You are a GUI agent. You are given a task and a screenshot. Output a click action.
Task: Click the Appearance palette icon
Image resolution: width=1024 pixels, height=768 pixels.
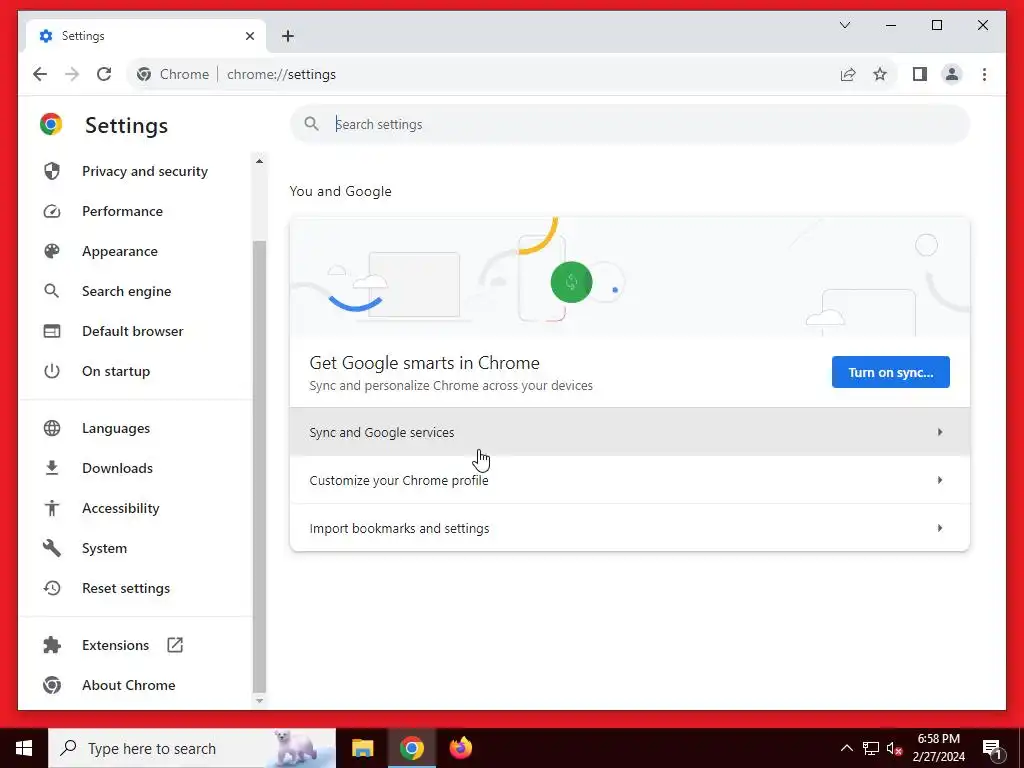point(52,251)
